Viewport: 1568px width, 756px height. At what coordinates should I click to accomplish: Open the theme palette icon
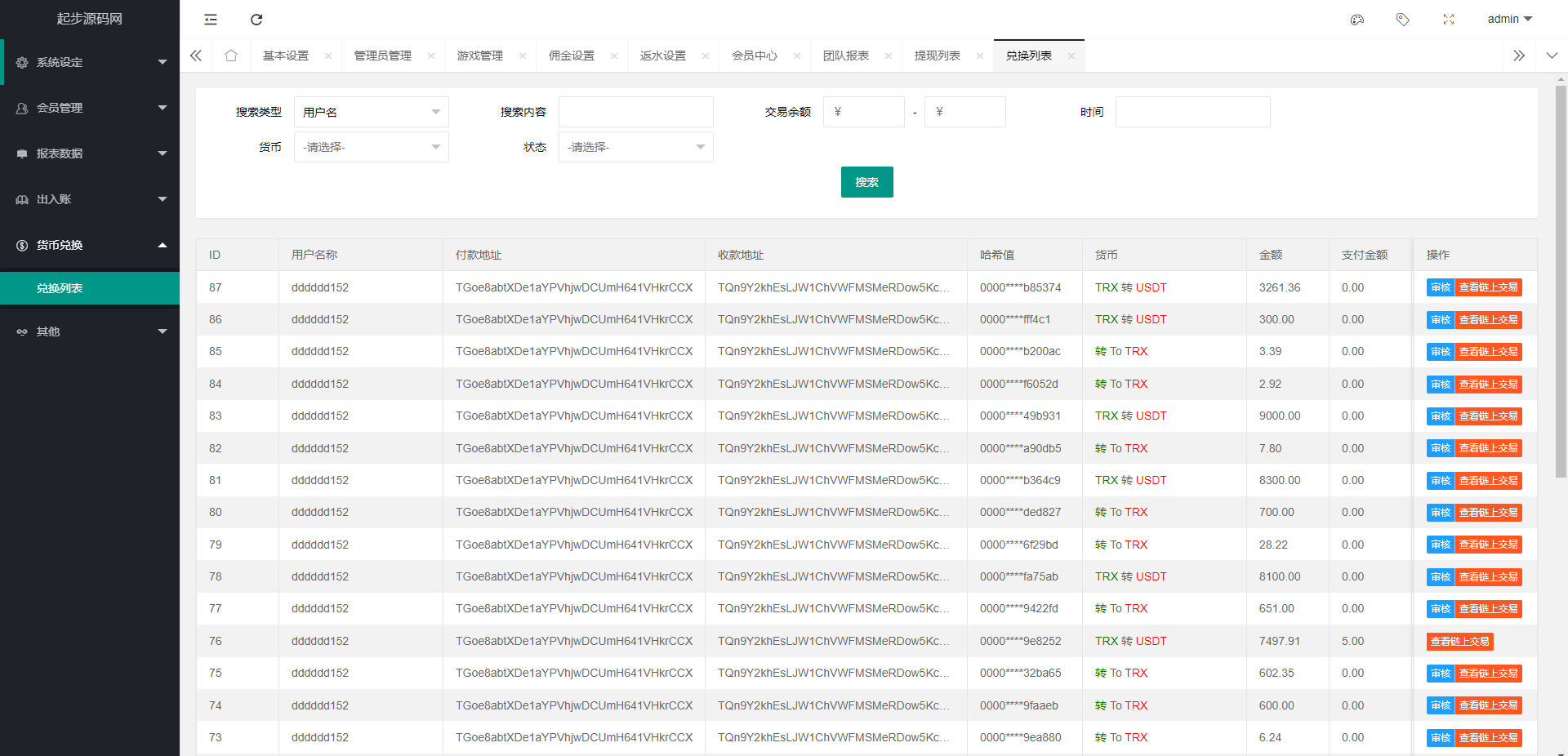[1357, 20]
